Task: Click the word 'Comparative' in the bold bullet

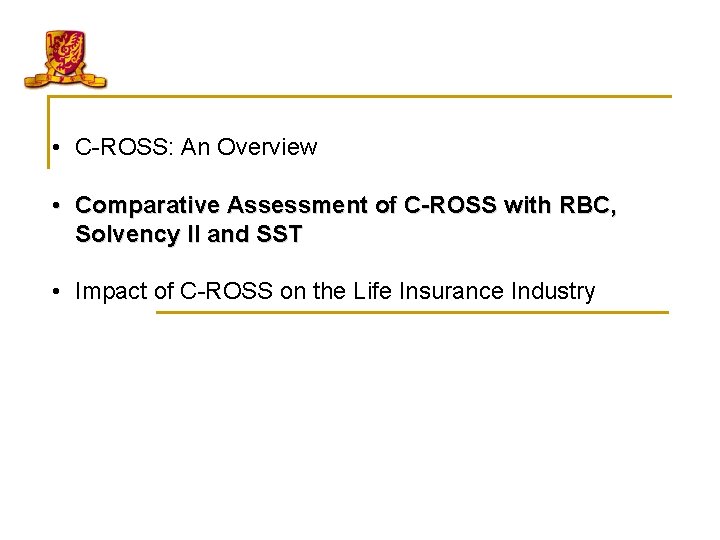Action: [147, 205]
